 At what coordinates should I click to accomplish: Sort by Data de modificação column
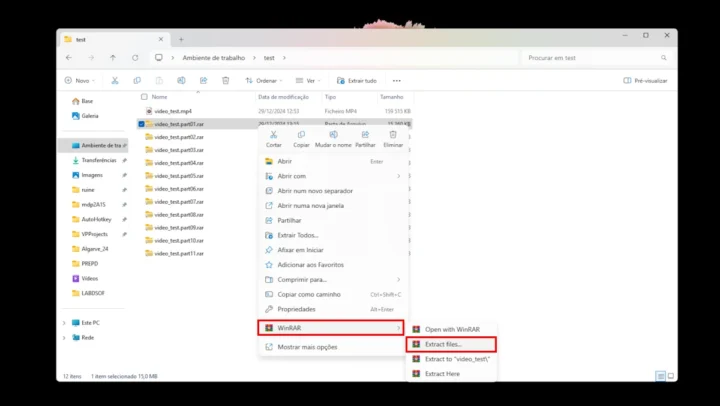click(283, 97)
